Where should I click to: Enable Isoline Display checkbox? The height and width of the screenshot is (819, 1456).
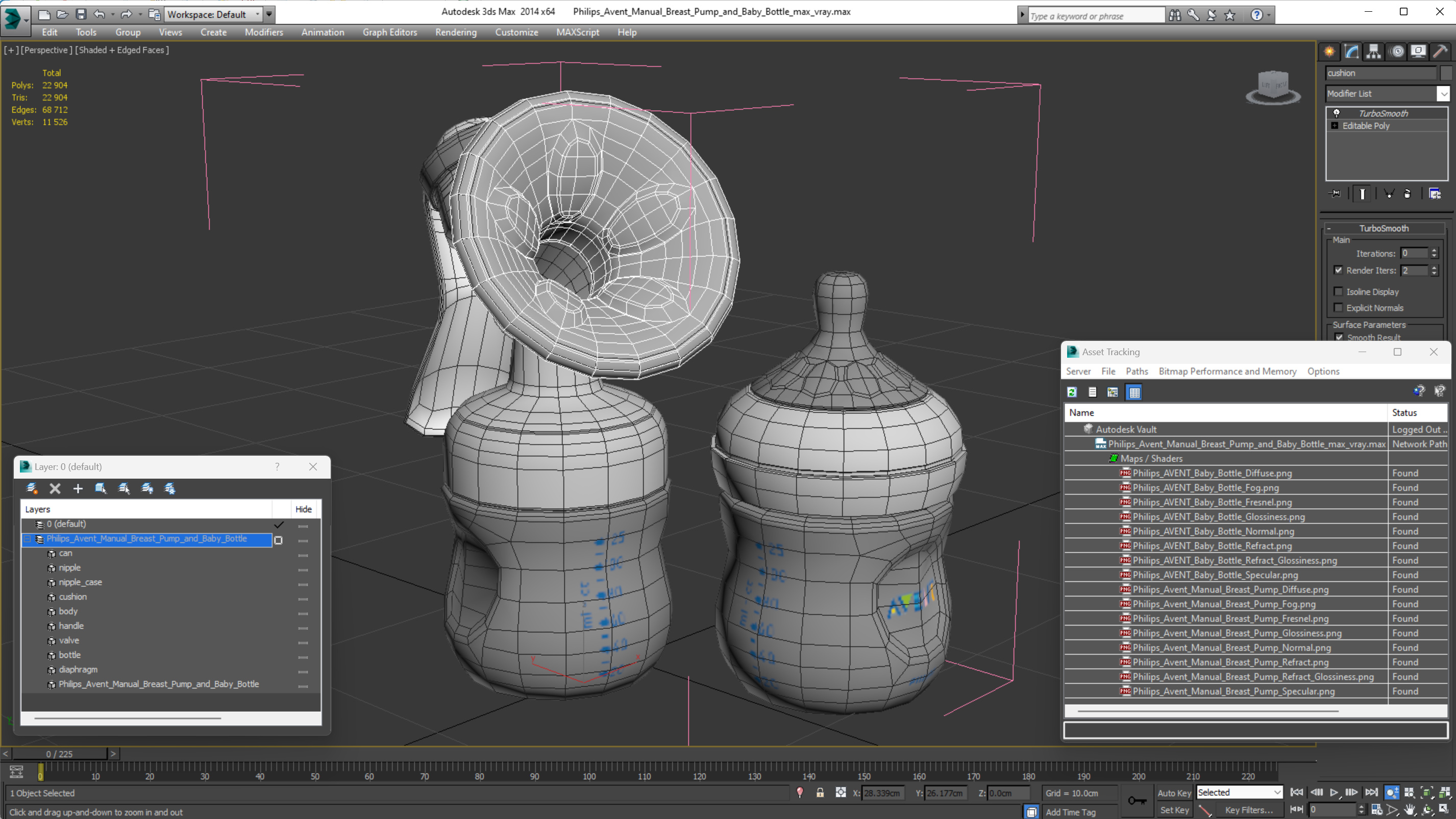coord(1338,292)
